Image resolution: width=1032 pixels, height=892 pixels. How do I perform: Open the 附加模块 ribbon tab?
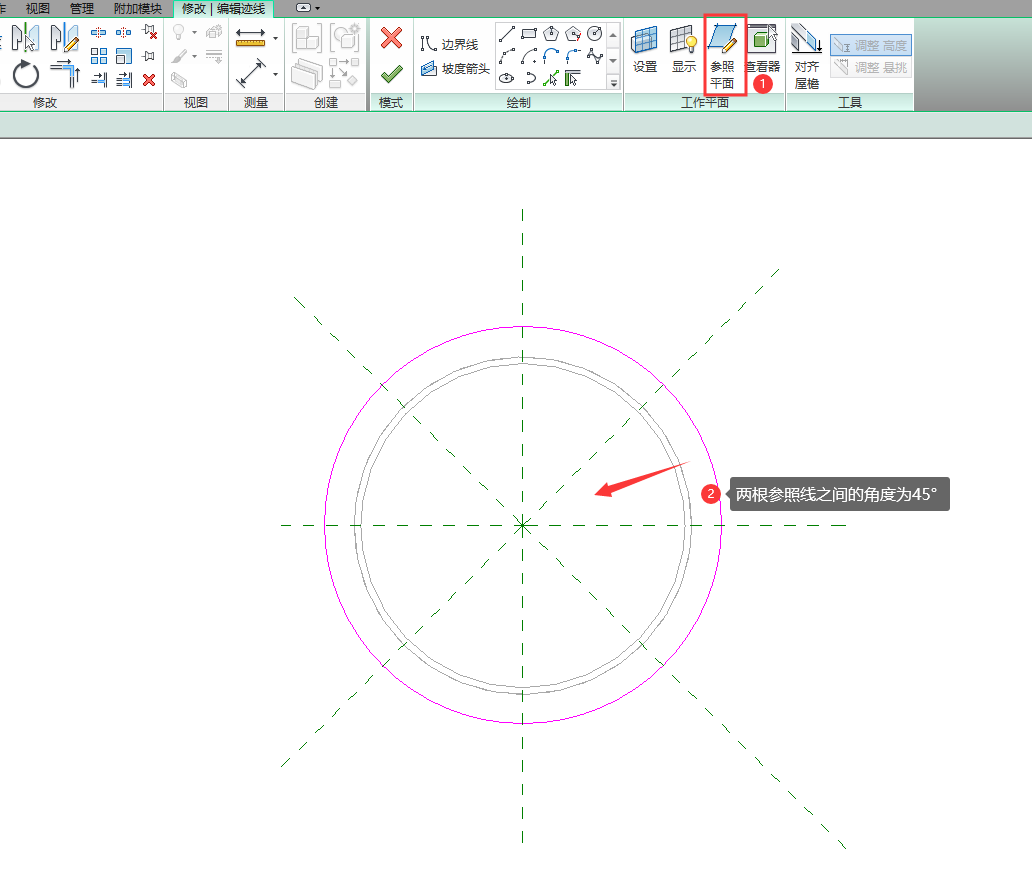click(138, 9)
